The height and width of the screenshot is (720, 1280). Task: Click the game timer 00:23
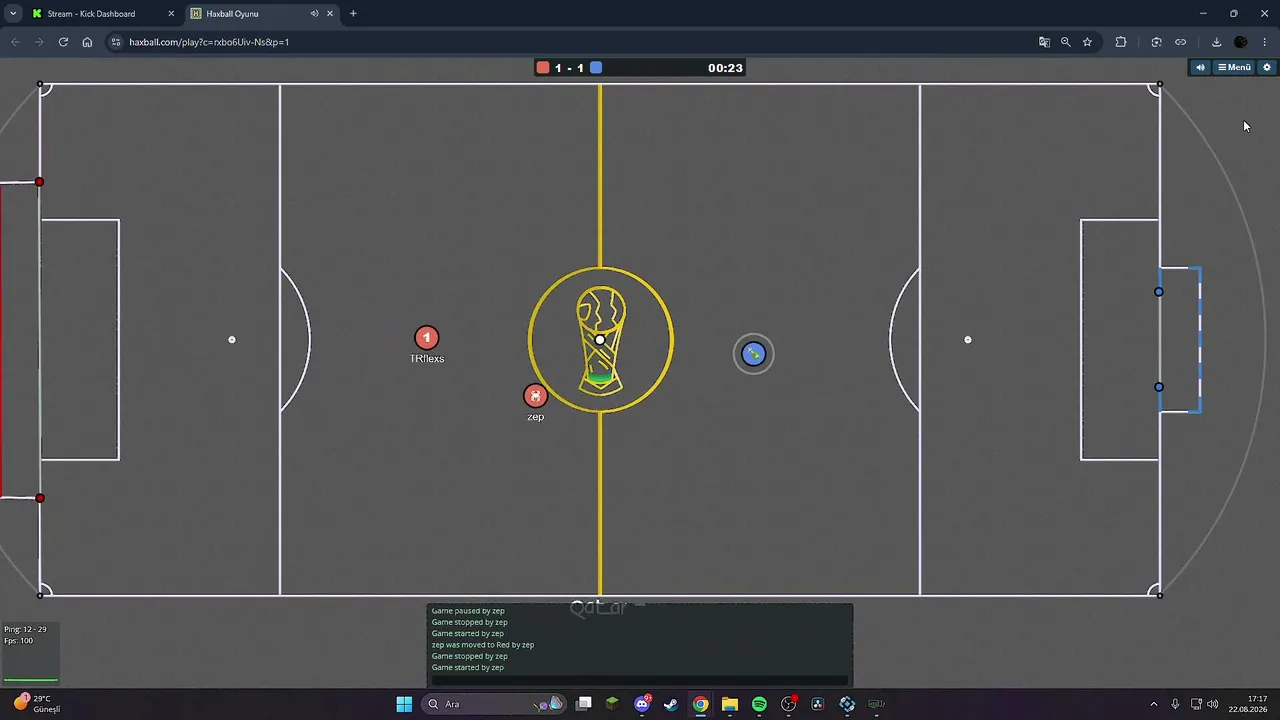725,68
